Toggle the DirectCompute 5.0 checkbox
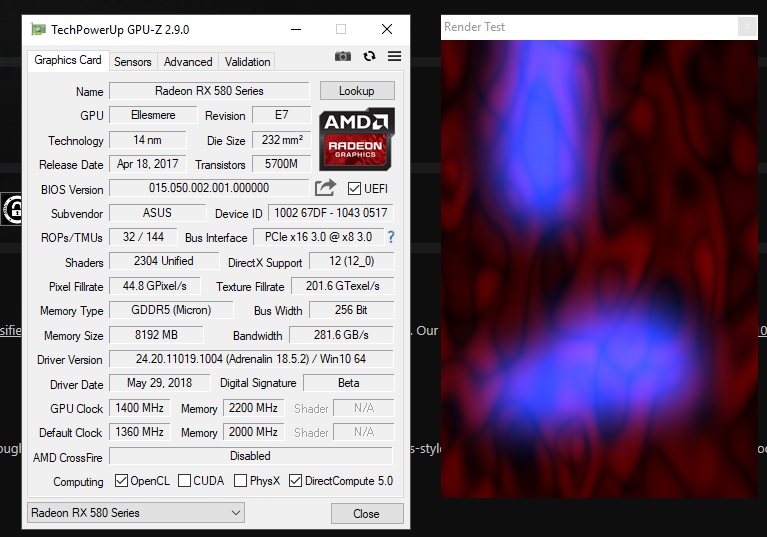 pyautogui.click(x=295, y=481)
